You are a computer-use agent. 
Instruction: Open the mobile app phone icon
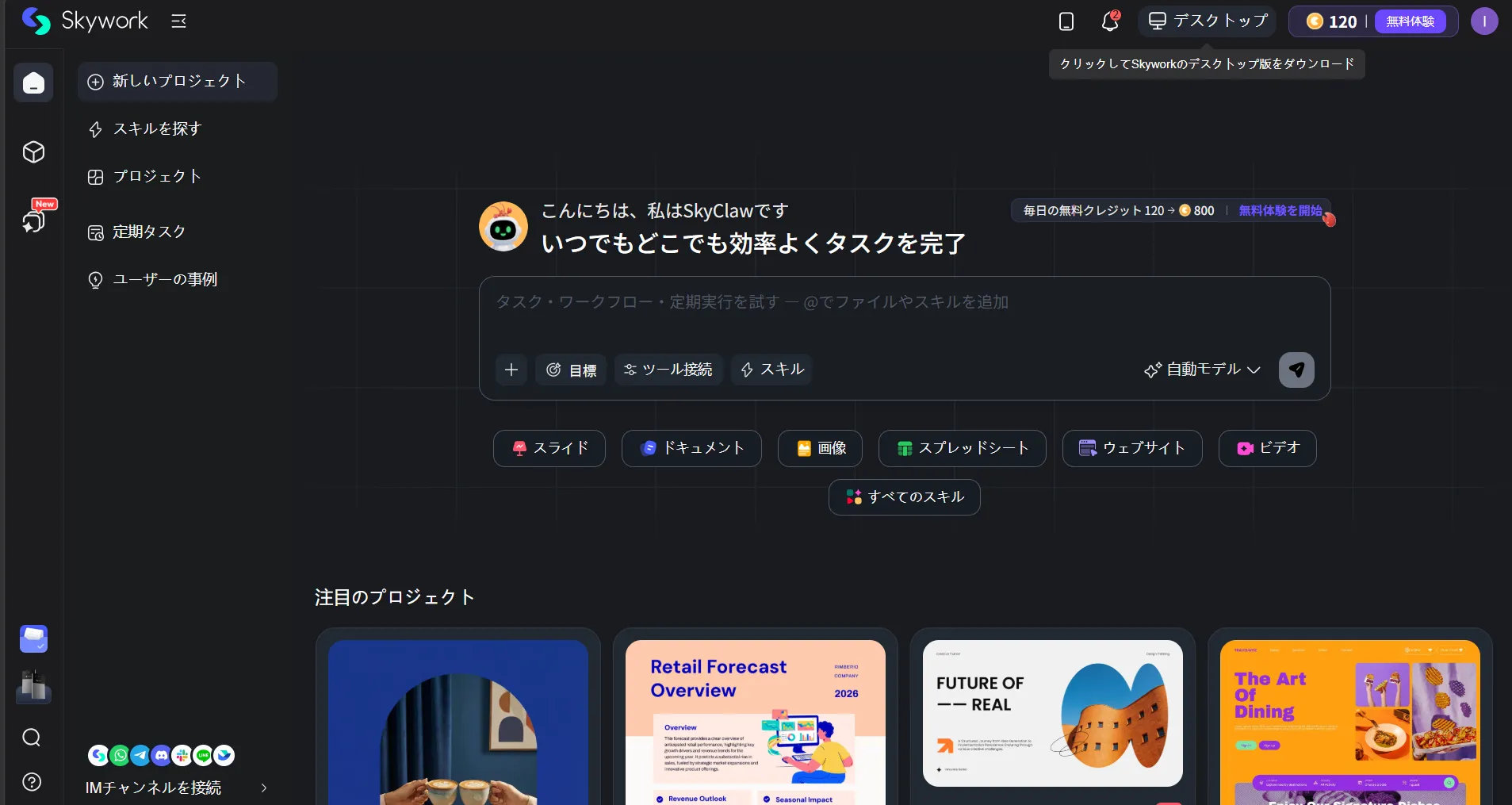[1066, 21]
